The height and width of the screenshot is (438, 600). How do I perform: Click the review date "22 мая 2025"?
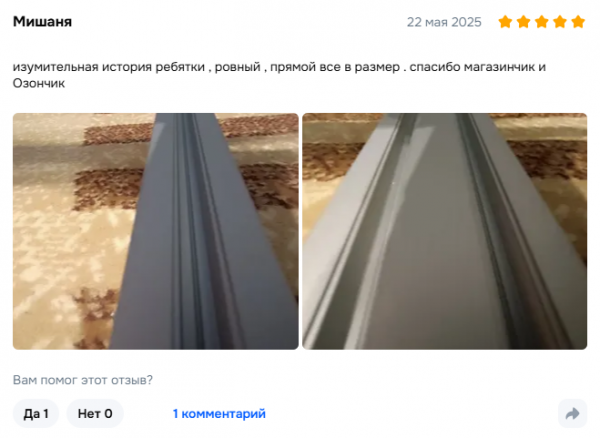pos(444,22)
